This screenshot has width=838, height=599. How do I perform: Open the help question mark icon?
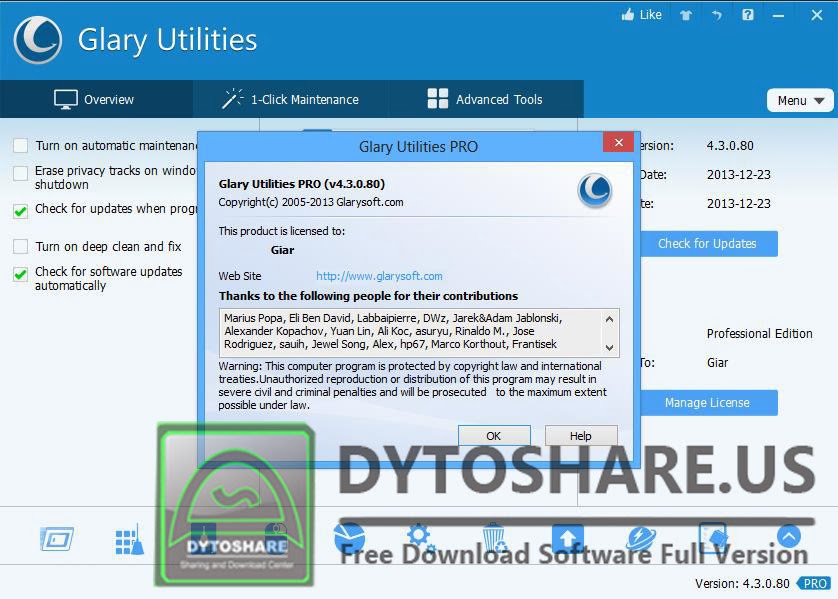click(748, 15)
